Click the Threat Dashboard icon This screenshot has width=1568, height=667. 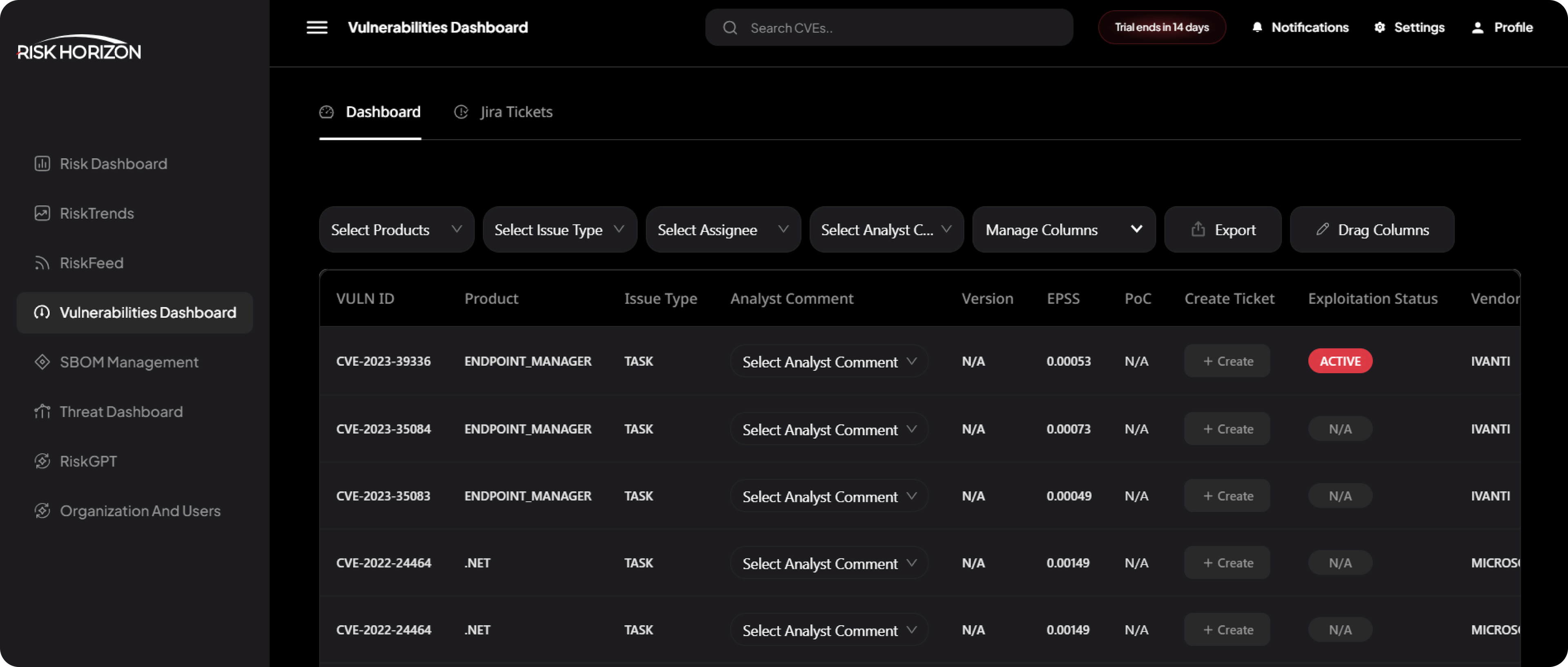pyautogui.click(x=42, y=411)
